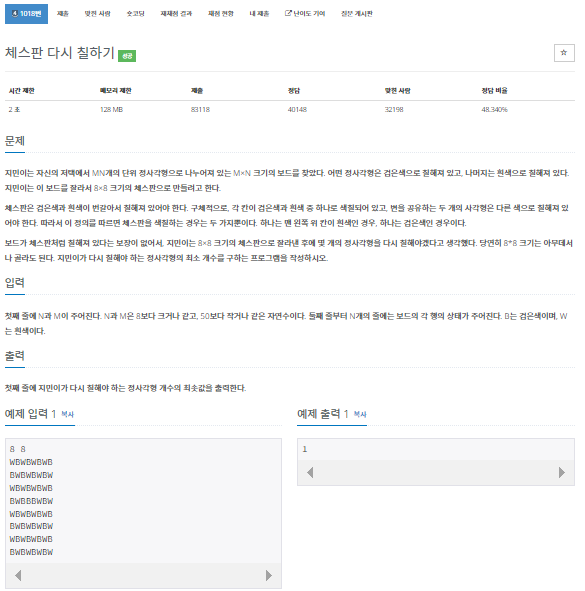The height and width of the screenshot is (591, 585).
Task: Click the 메모리 제한 column header
Action: coord(115,90)
